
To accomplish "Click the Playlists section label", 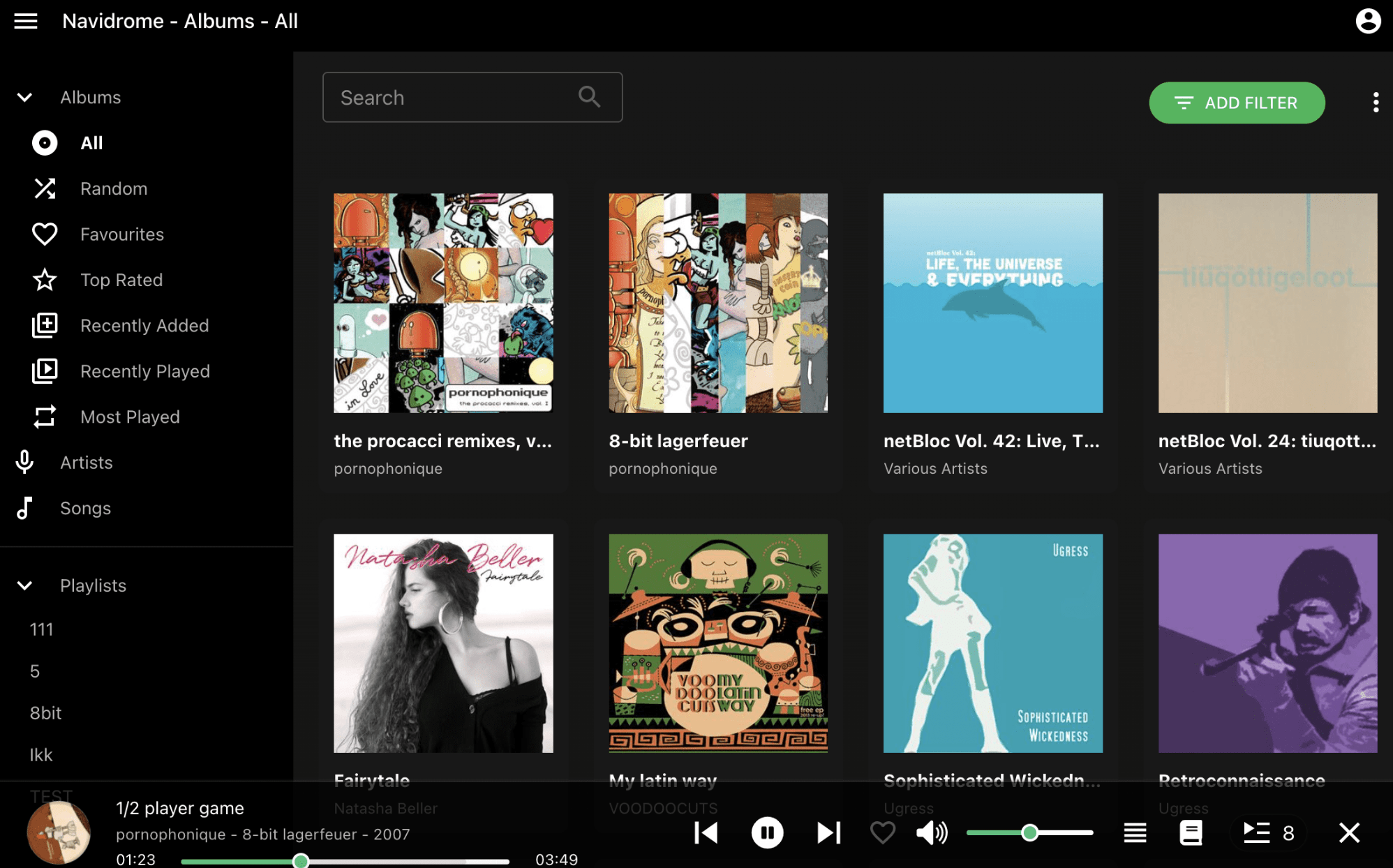I will click(x=94, y=585).
